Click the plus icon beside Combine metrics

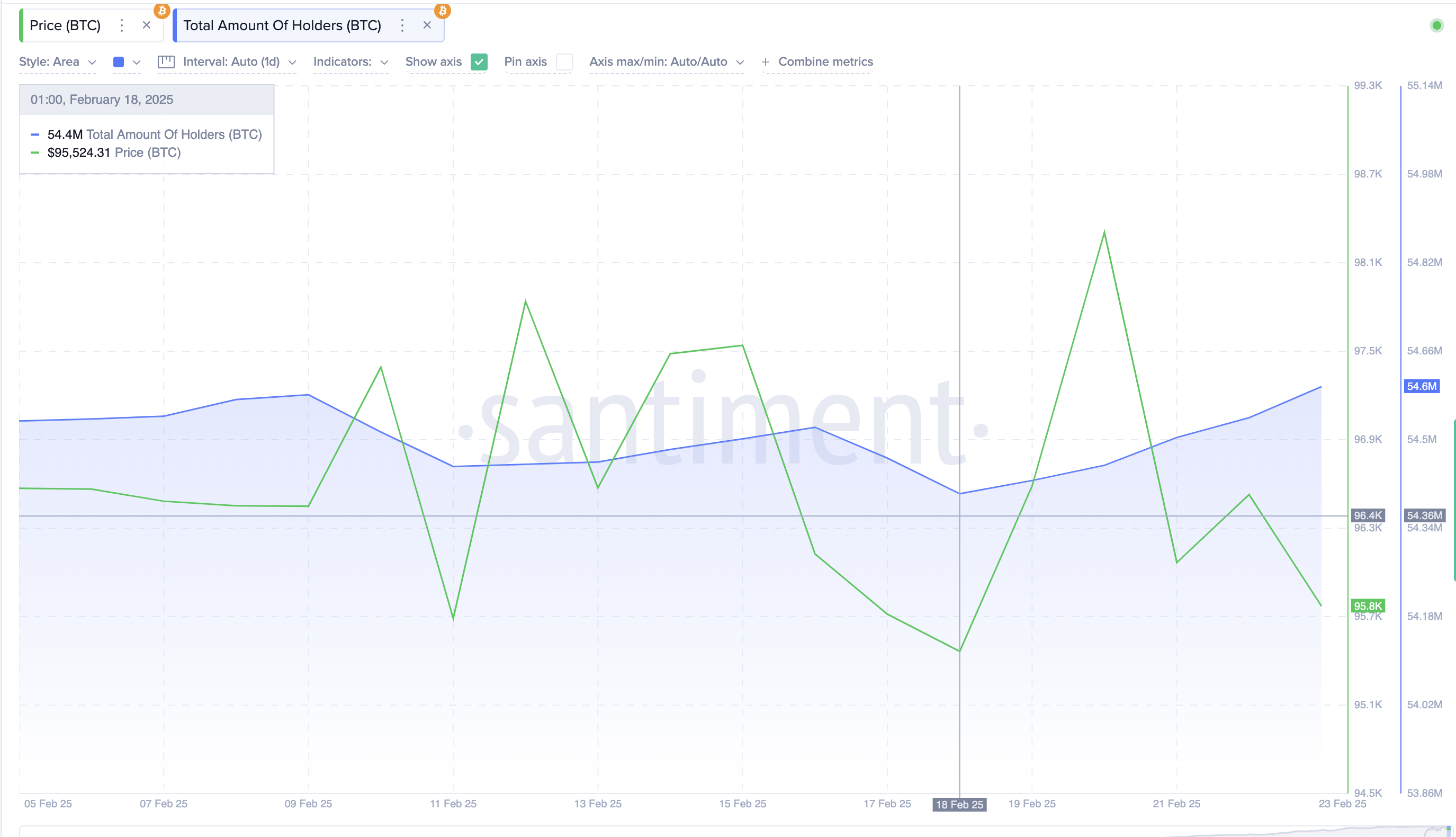tap(765, 62)
